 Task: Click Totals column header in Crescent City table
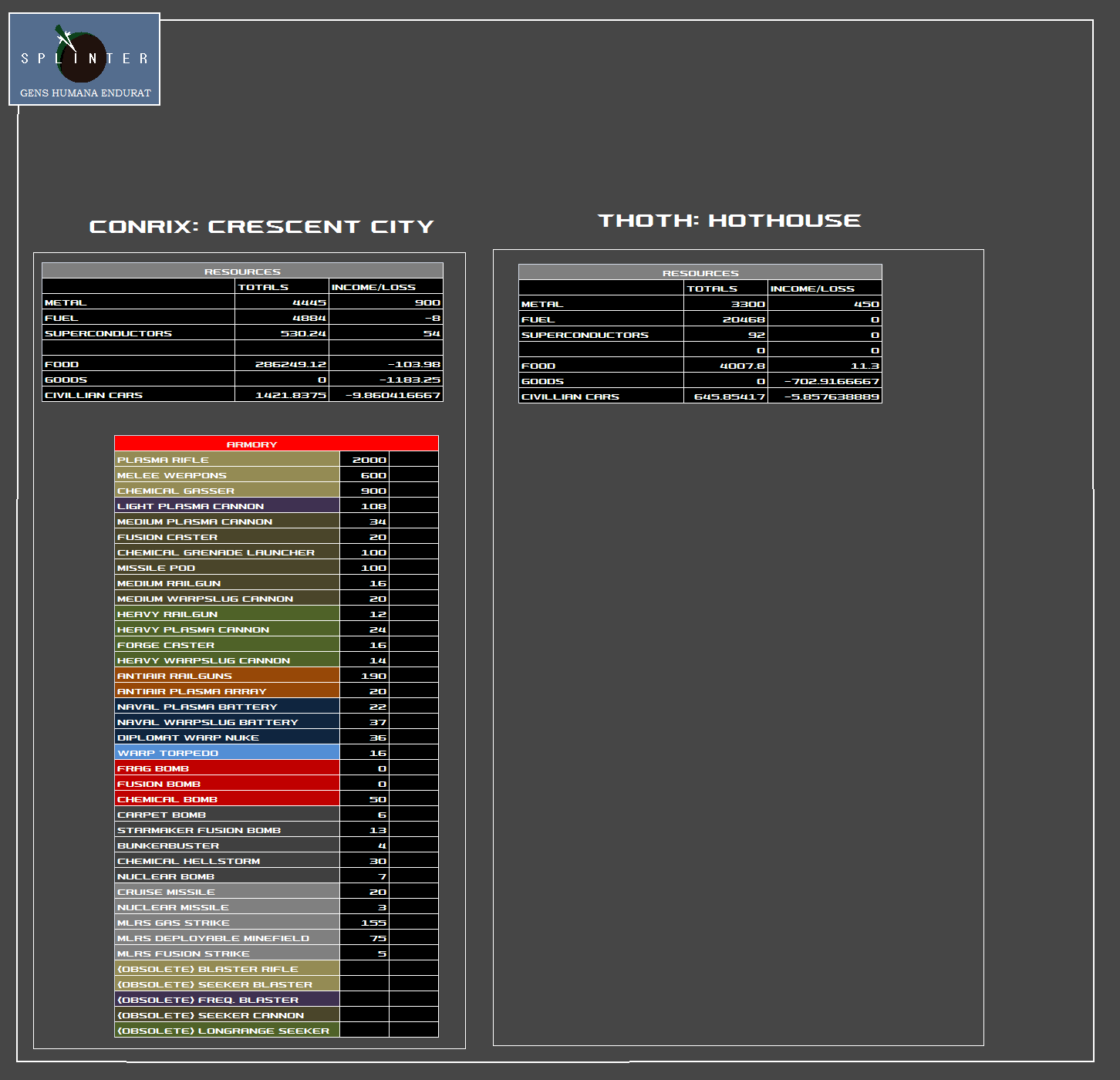pyautogui.click(x=282, y=287)
